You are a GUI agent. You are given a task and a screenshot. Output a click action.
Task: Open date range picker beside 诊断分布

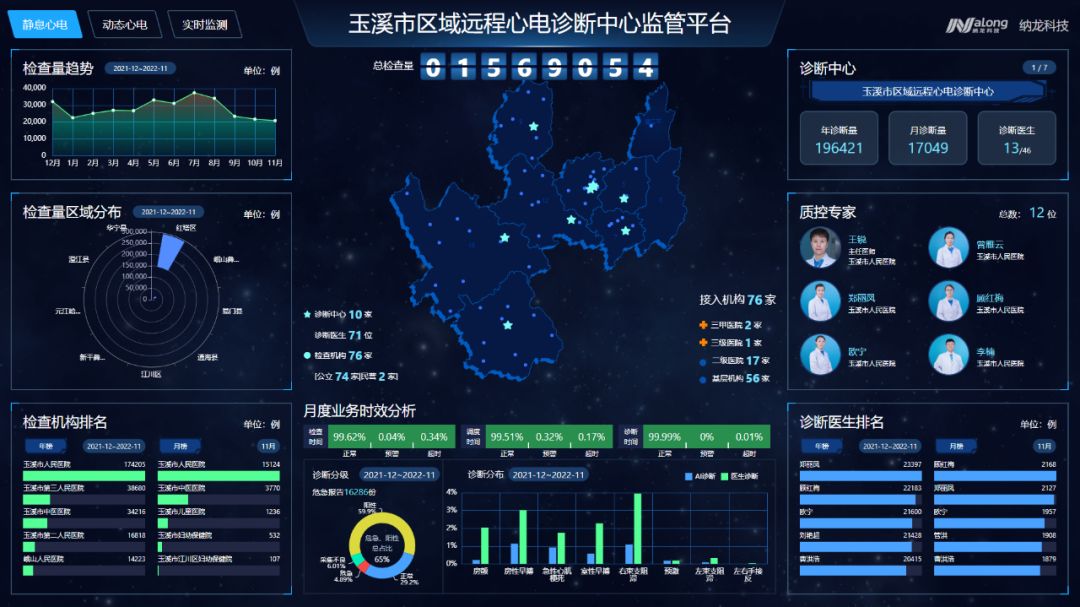pyautogui.click(x=548, y=475)
